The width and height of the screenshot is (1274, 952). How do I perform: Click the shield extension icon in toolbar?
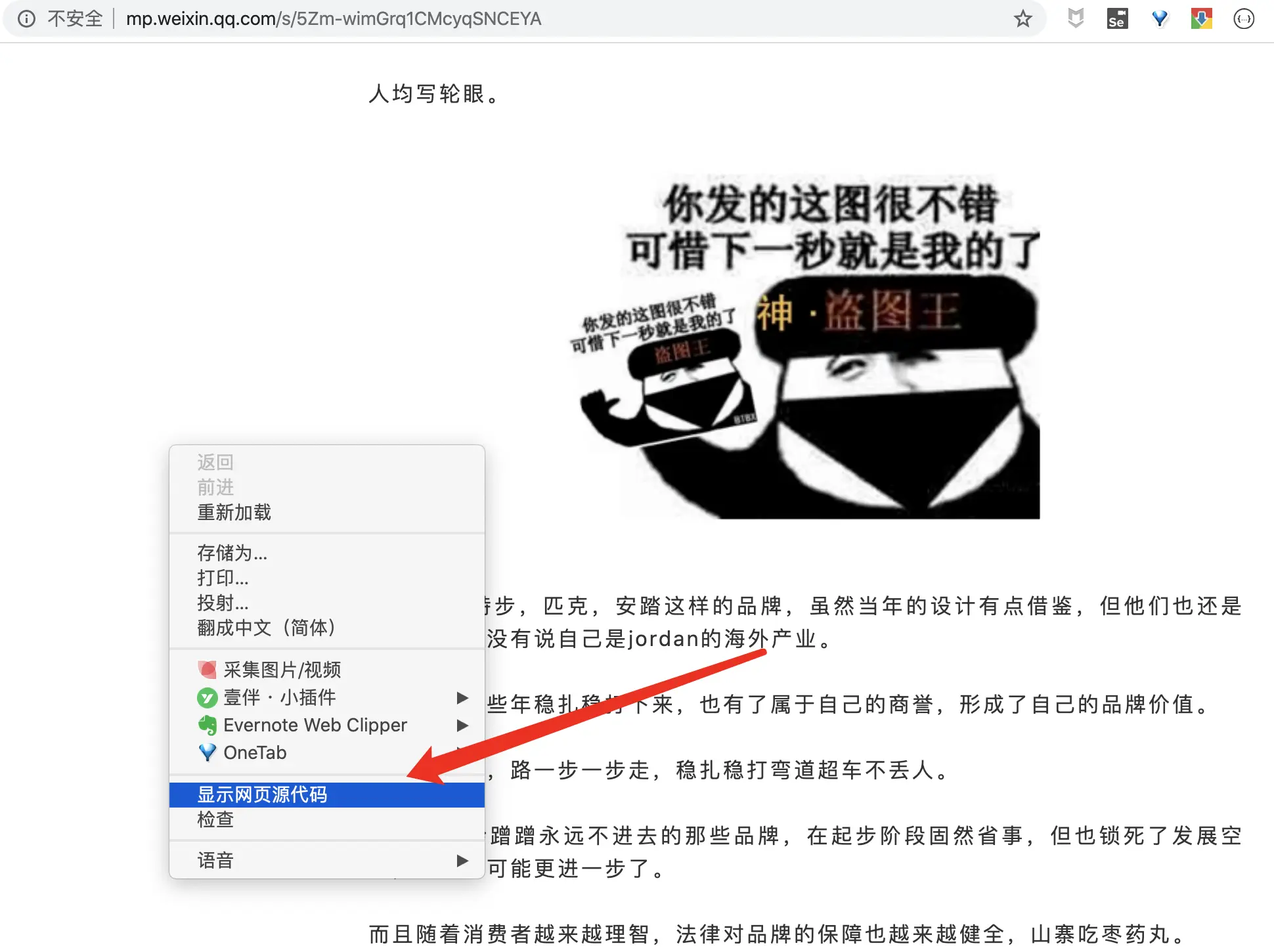click(x=1075, y=18)
